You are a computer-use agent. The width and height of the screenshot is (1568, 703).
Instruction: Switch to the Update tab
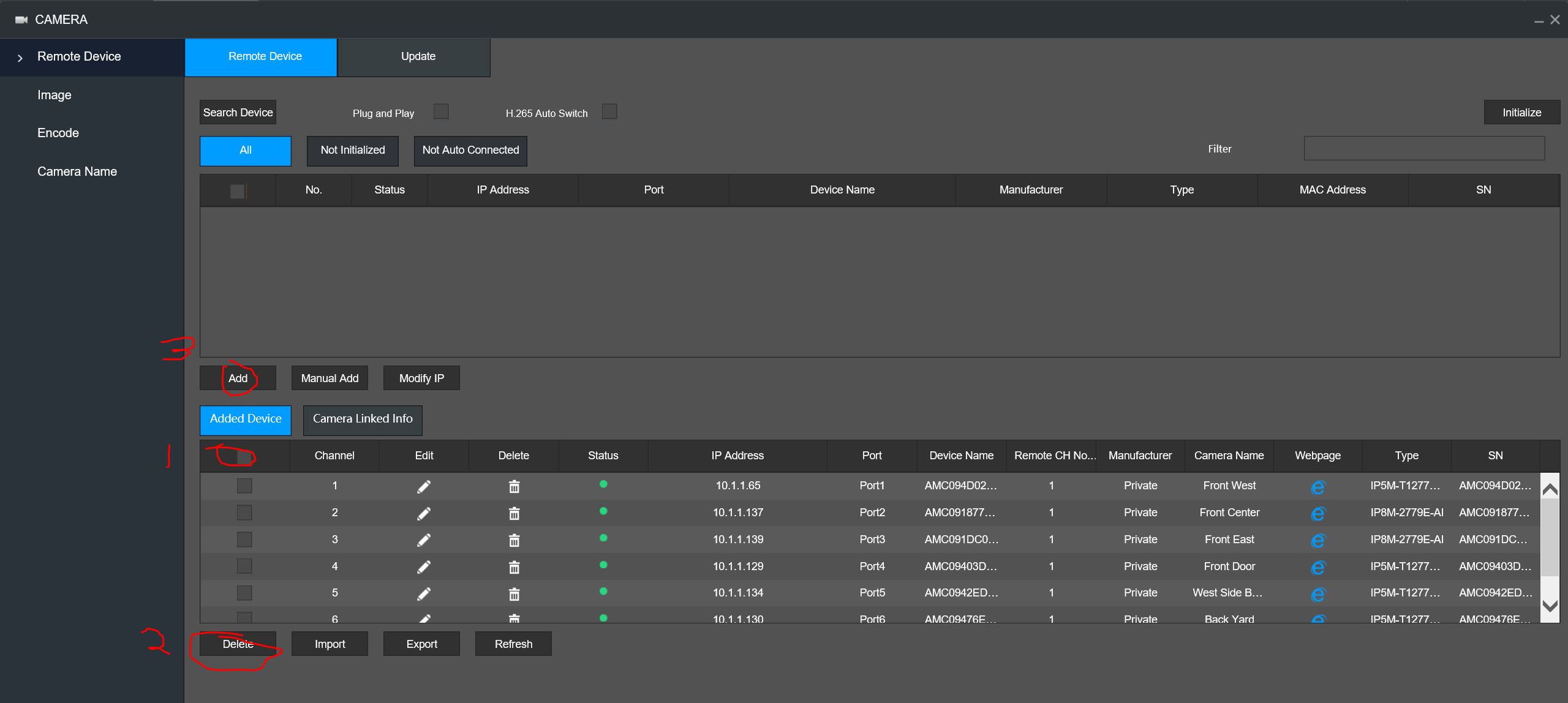(414, 57)
